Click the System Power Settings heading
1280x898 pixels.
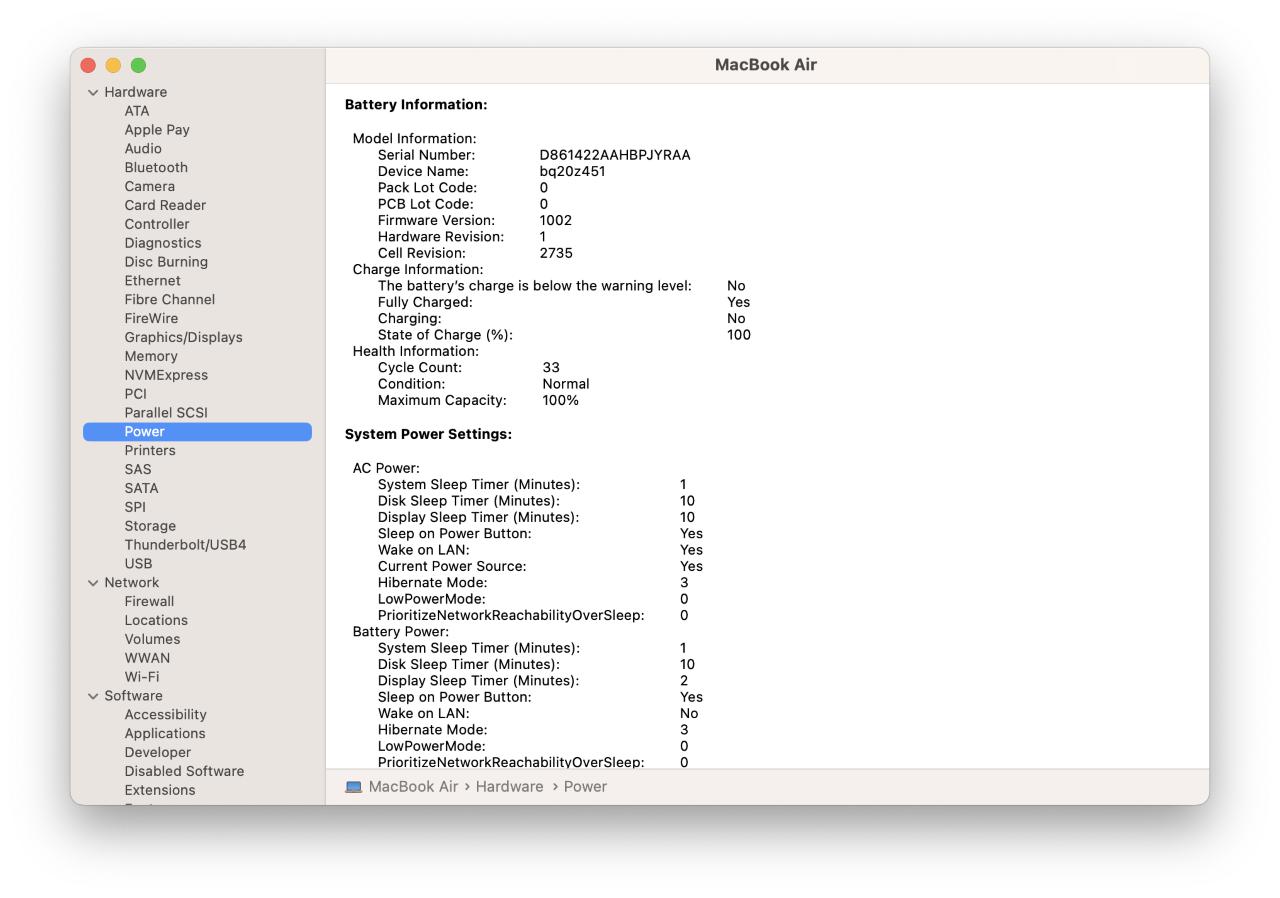pos(428,435)
